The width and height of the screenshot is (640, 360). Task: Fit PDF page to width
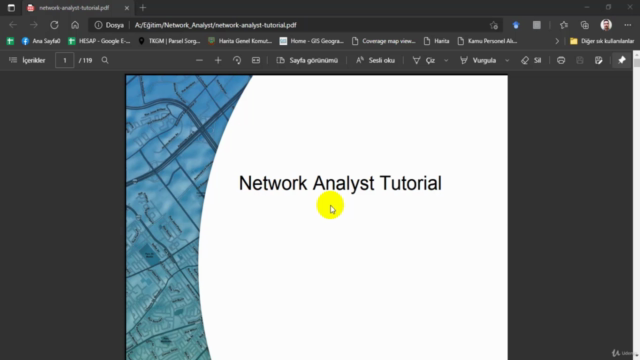256,60
